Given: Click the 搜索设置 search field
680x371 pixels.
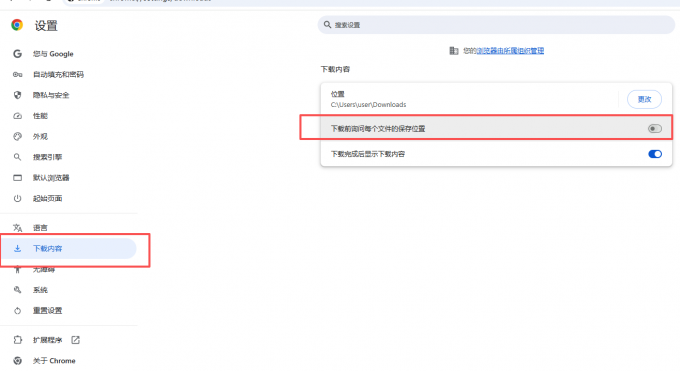Looking at the screenshot, I should pos(496,25).
